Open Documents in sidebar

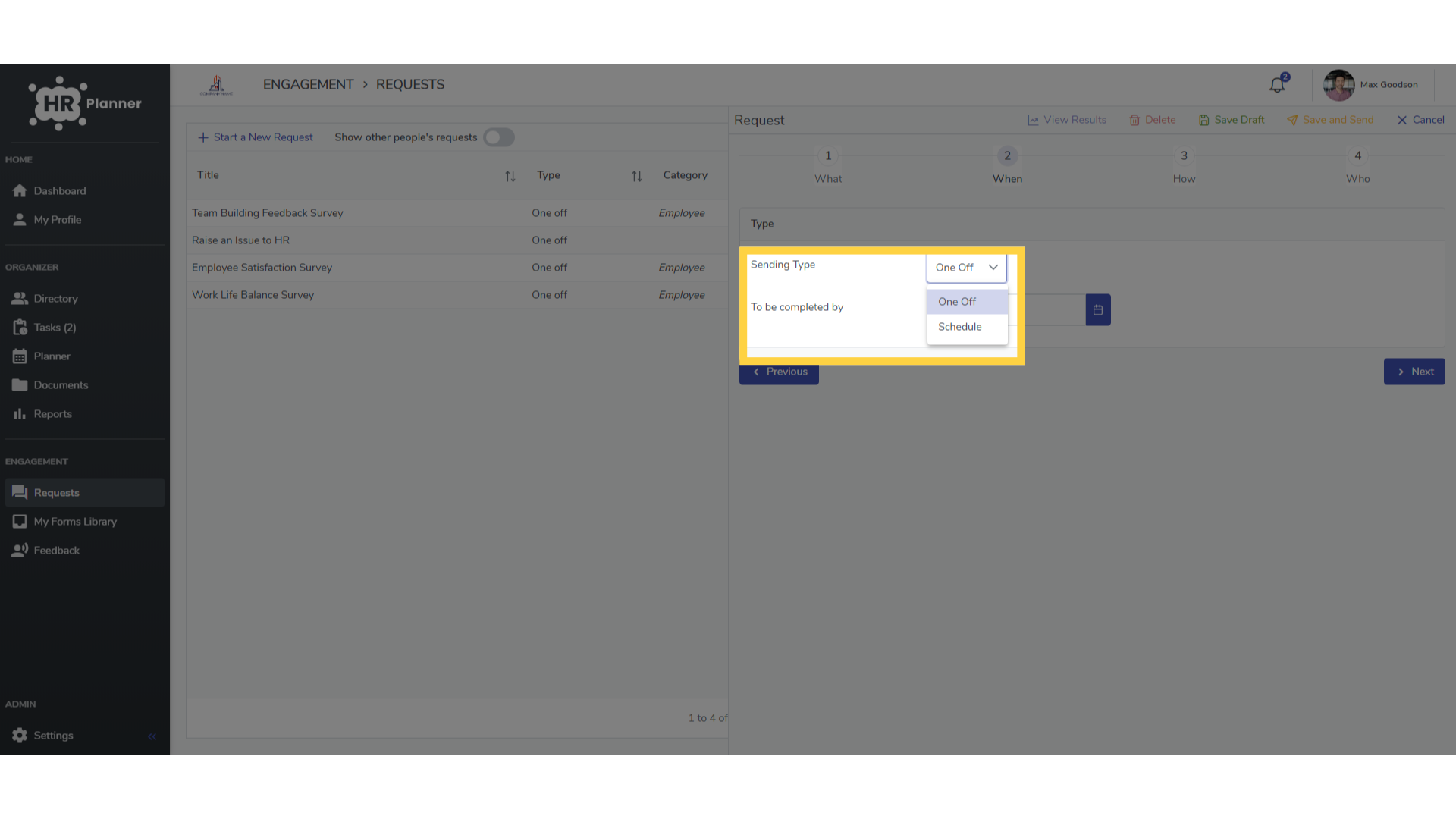(x=84, y=385)
